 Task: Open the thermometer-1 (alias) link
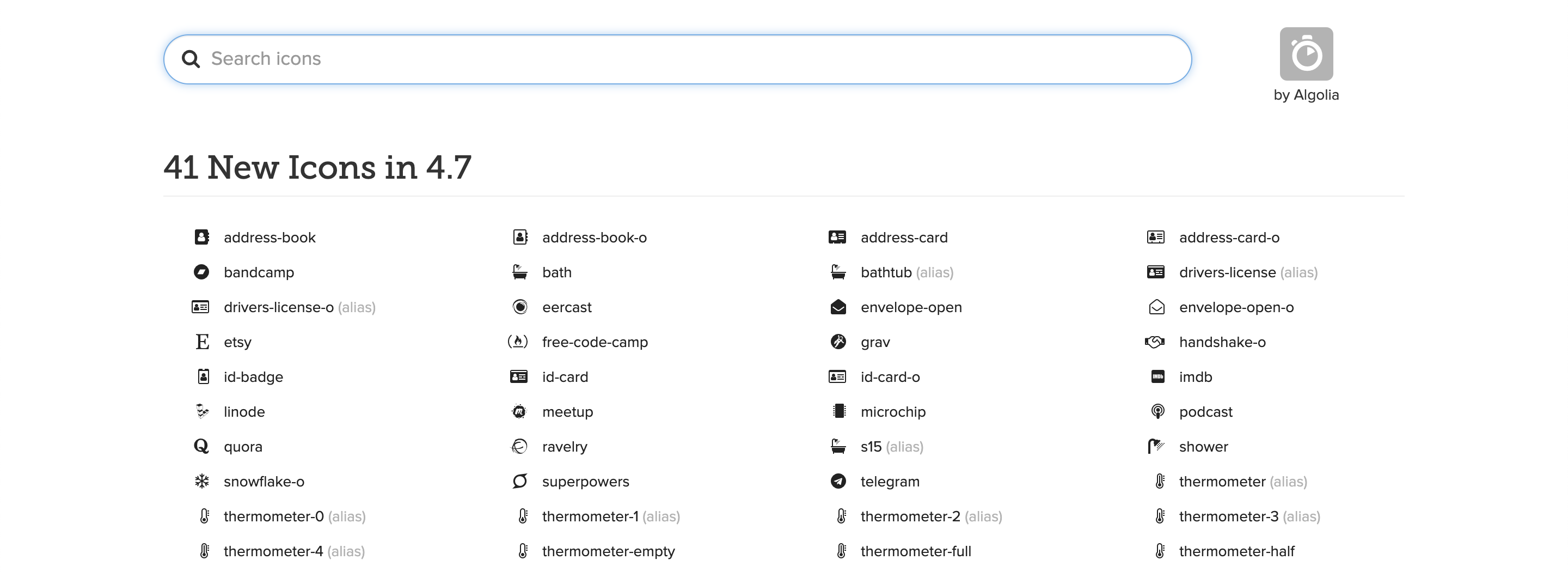[x=611, y=516]
